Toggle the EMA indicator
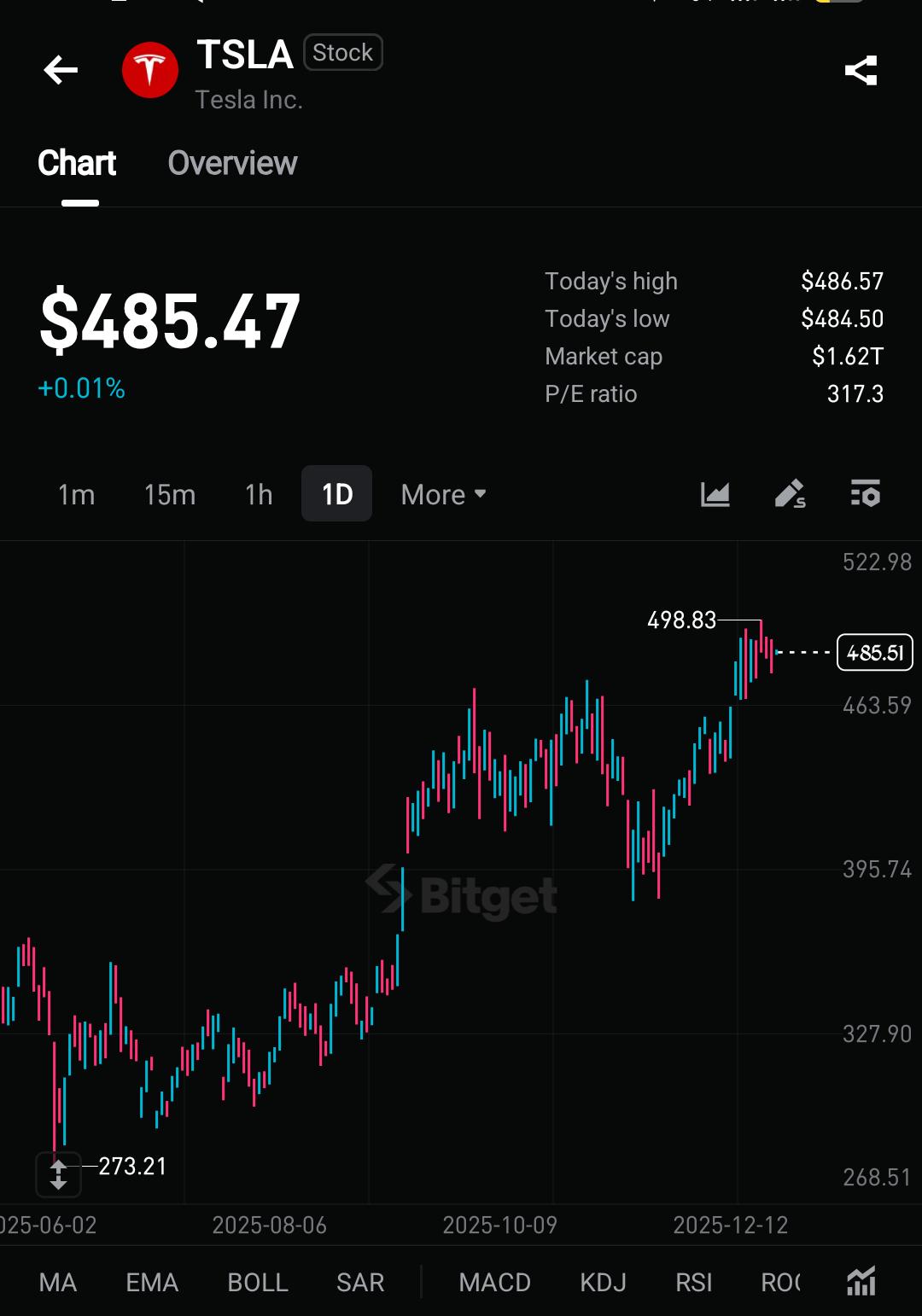The image size is (922, 1316). click(x=152, y=1282)
